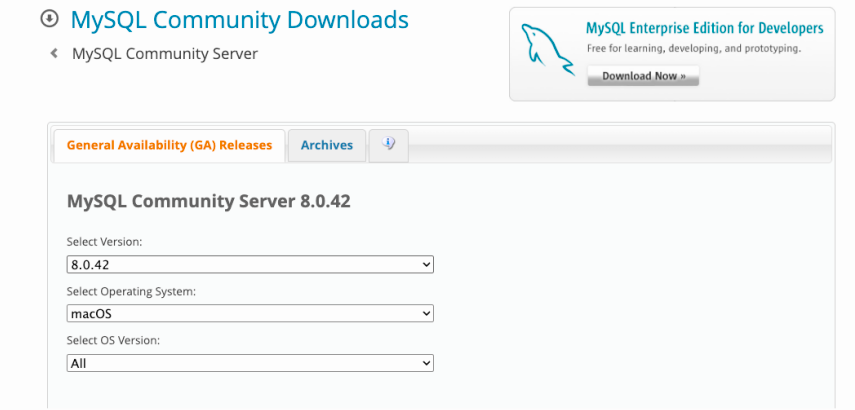Click the 'Select Version:' label

click(x=105, y=242)
